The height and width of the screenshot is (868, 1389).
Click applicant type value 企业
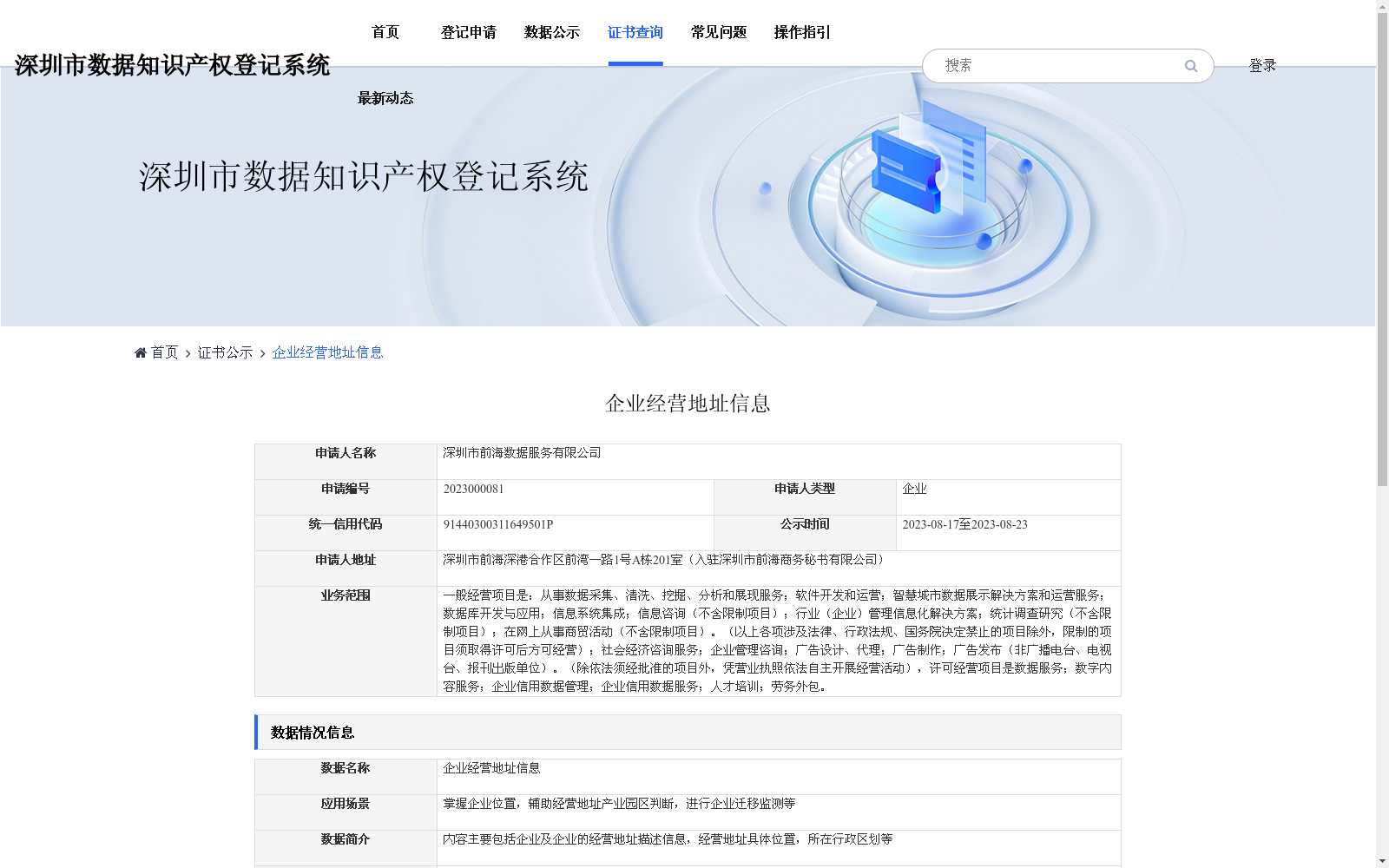(x=914, y=489)
